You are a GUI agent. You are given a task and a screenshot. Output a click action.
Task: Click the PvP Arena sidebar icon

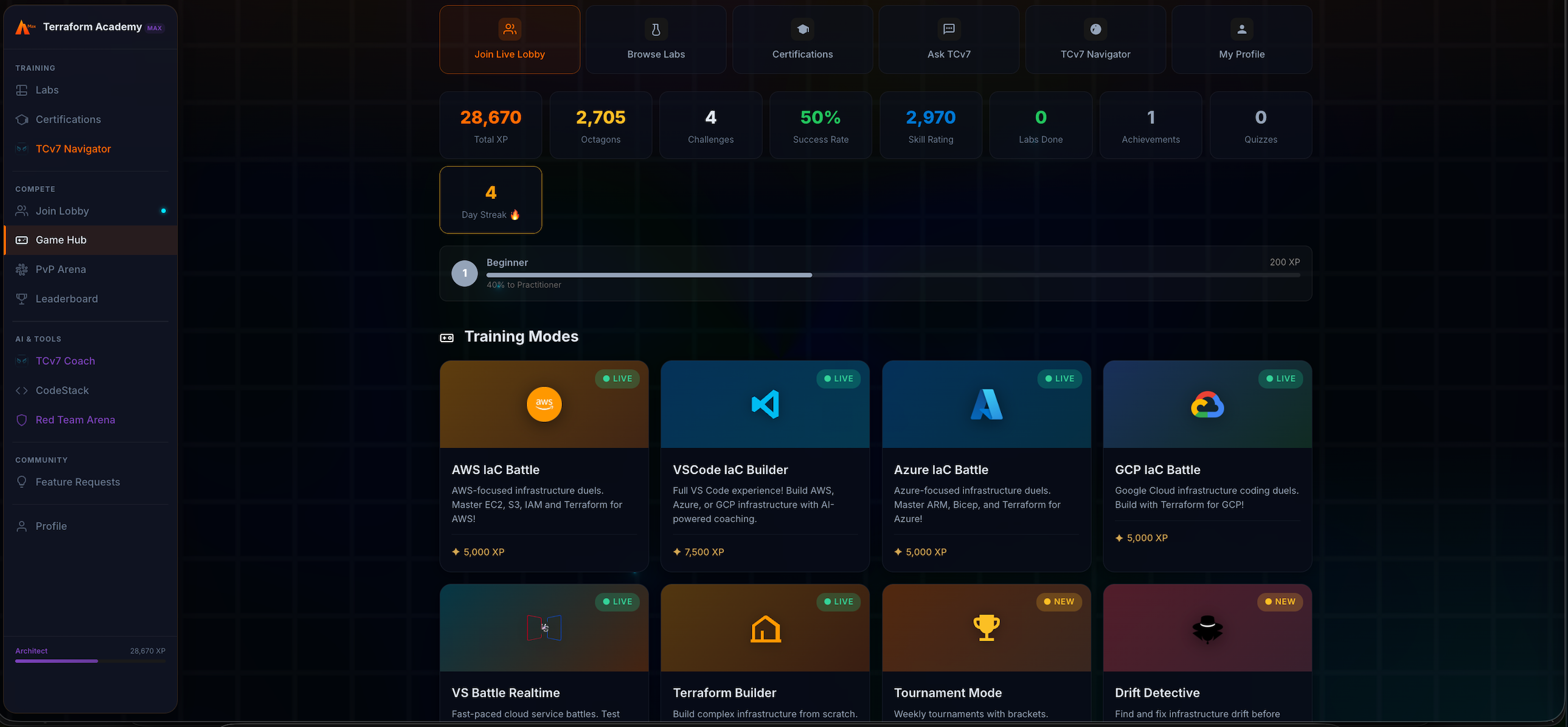[22, 269]
